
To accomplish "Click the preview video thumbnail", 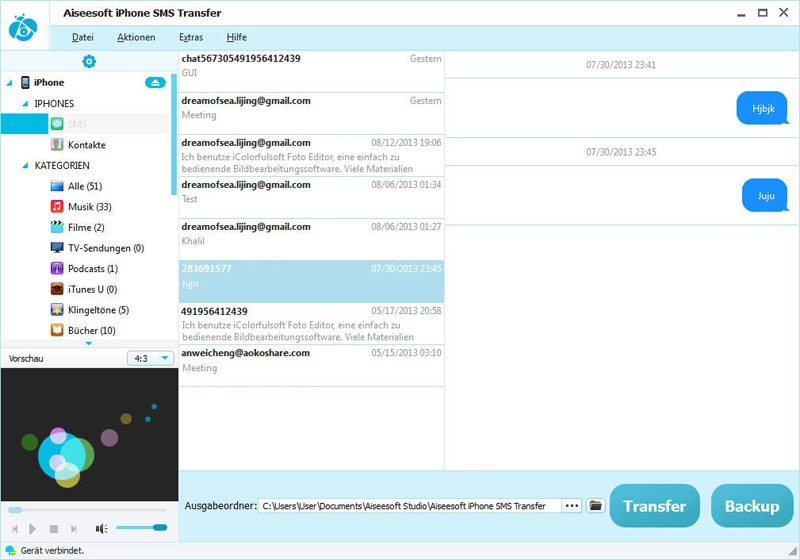I will pyautogui.click(x=89, y=435).
